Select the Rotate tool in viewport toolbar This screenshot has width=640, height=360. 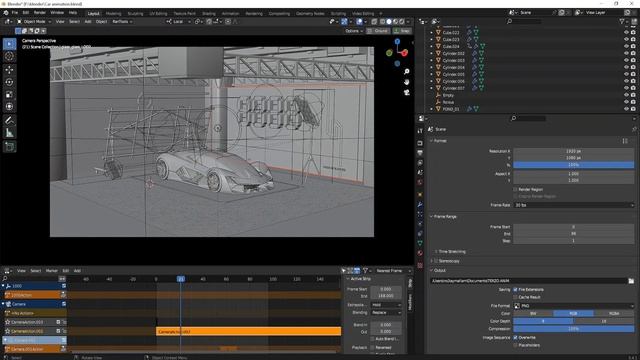pyautogui.click(x=9, y=82)
